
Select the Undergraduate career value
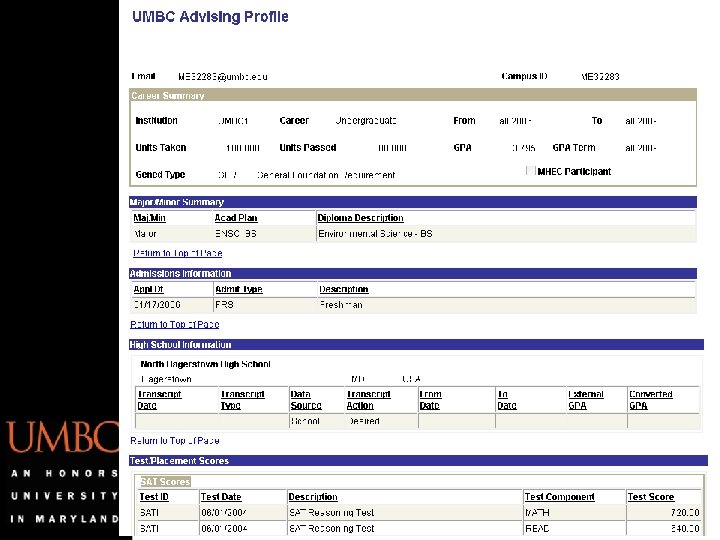366,121
